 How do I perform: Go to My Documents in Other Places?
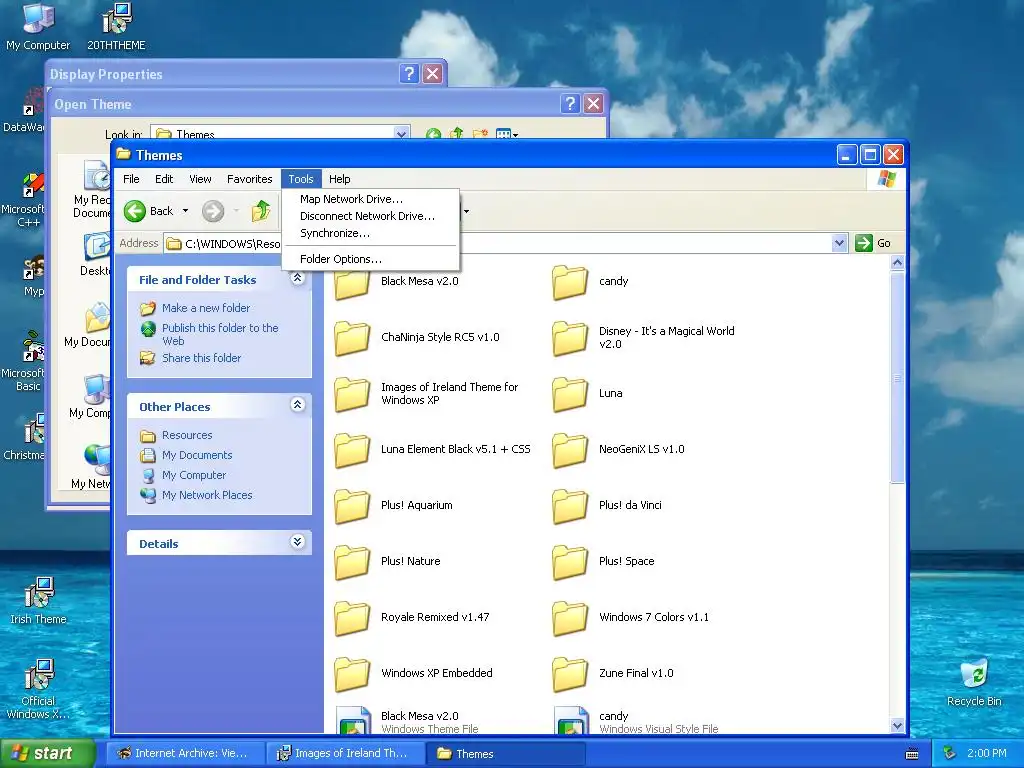point(197,455)
